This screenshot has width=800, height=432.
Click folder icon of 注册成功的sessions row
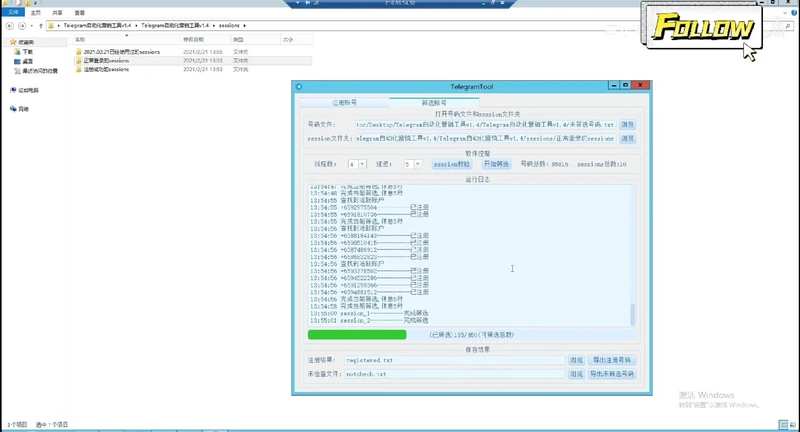tap(79, 69)
